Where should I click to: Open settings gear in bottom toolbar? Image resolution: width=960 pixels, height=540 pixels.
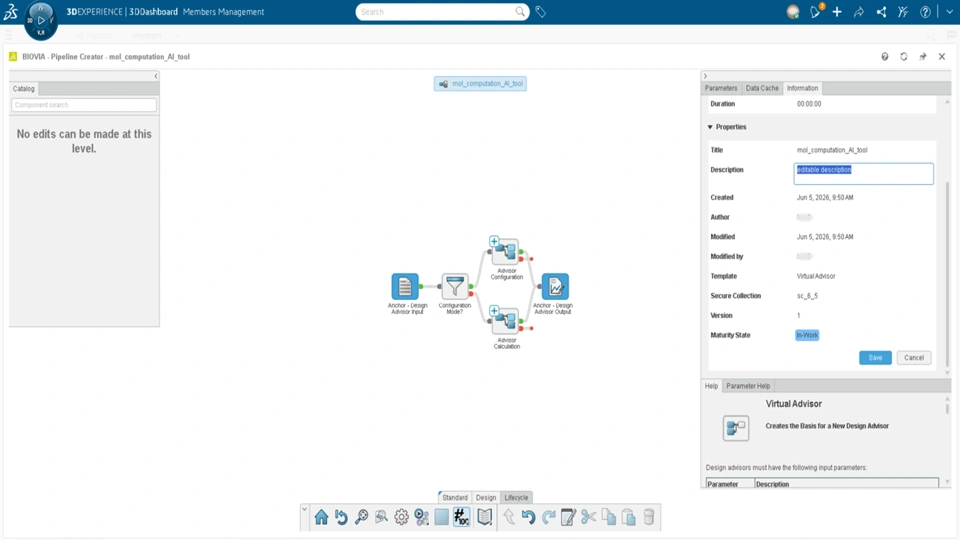pyautogui.click(x=401, y=517)
